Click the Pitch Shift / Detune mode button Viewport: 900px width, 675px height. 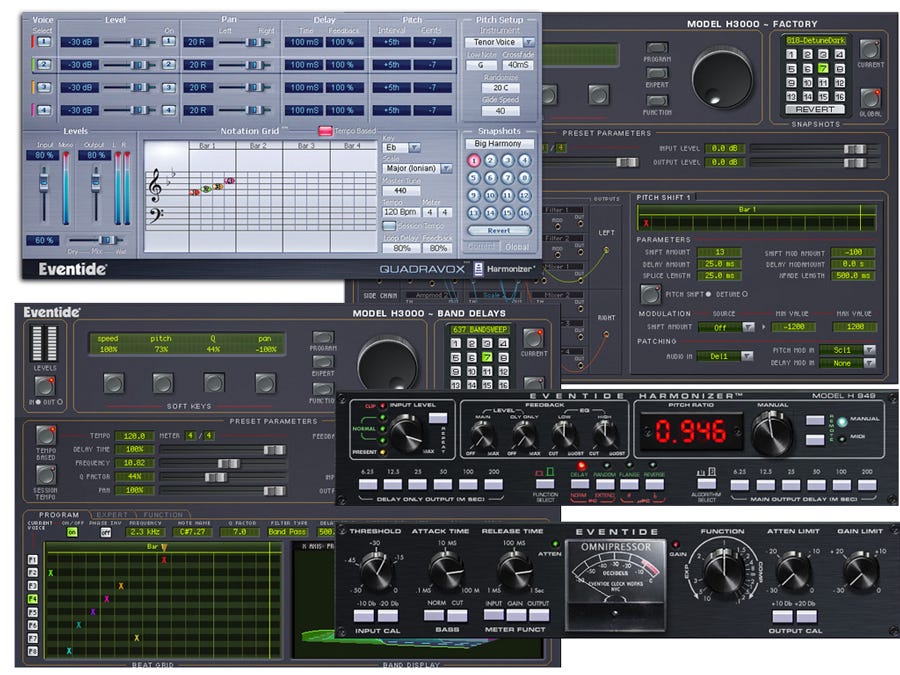click(650, 294)
